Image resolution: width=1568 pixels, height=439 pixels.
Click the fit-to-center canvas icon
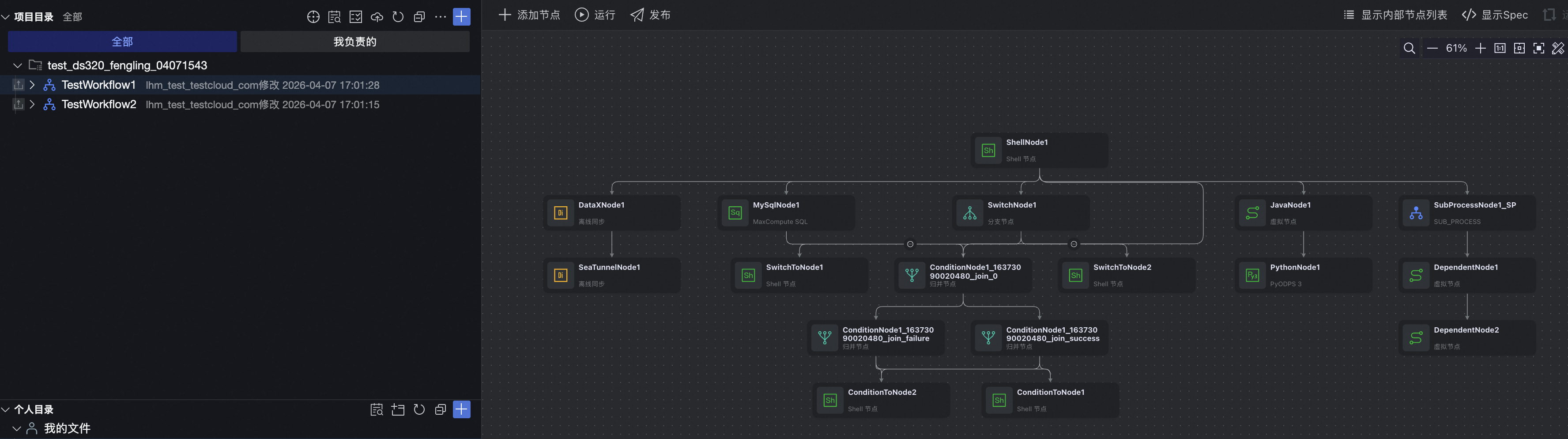tap(1519, 48)
